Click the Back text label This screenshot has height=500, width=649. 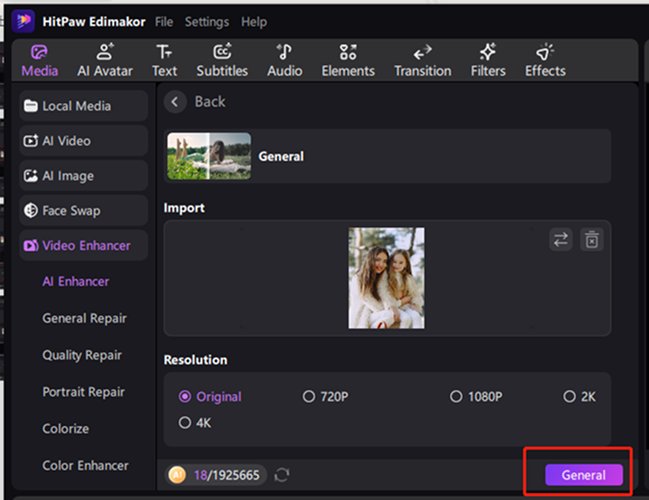[210, 101]
